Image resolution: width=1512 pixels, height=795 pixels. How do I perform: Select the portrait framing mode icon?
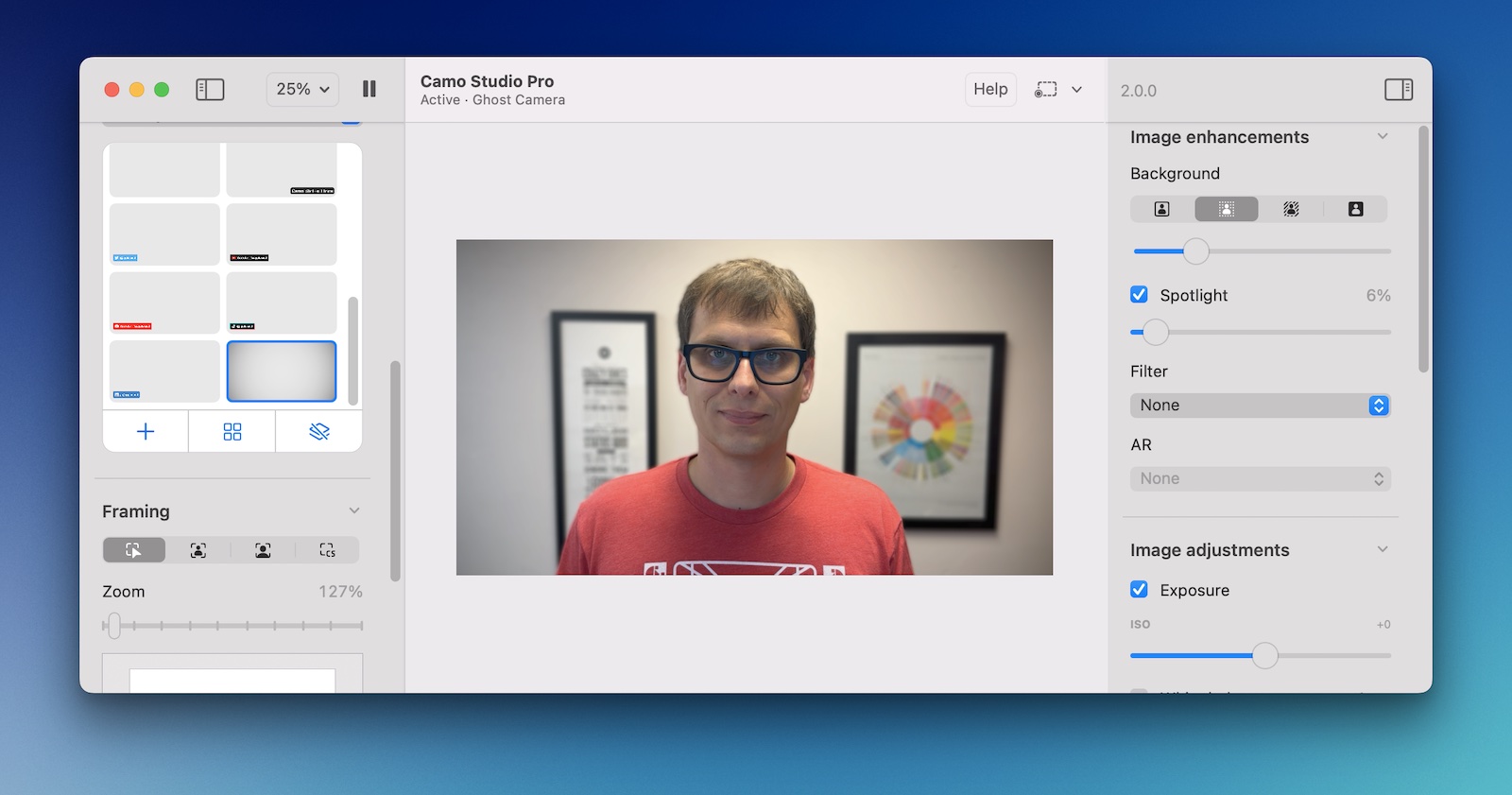point(263,550)
